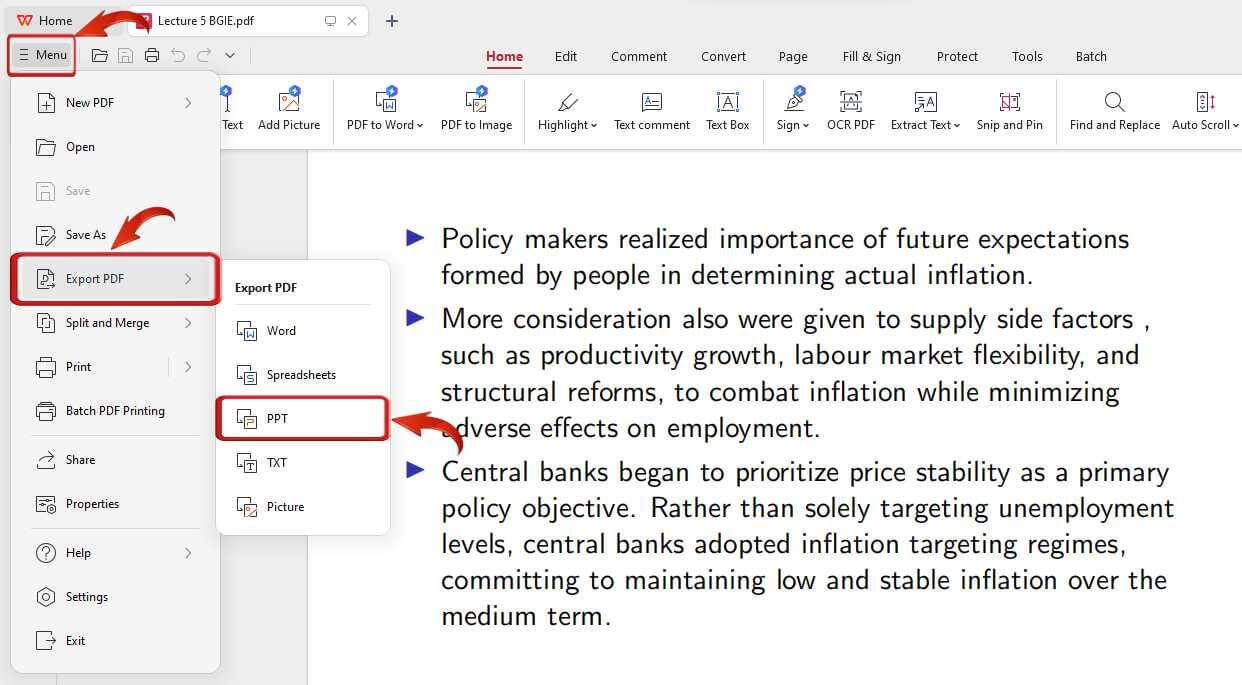Open the Batch ribbon tab
The image size is (1242, 685).
coord(1091,56)
